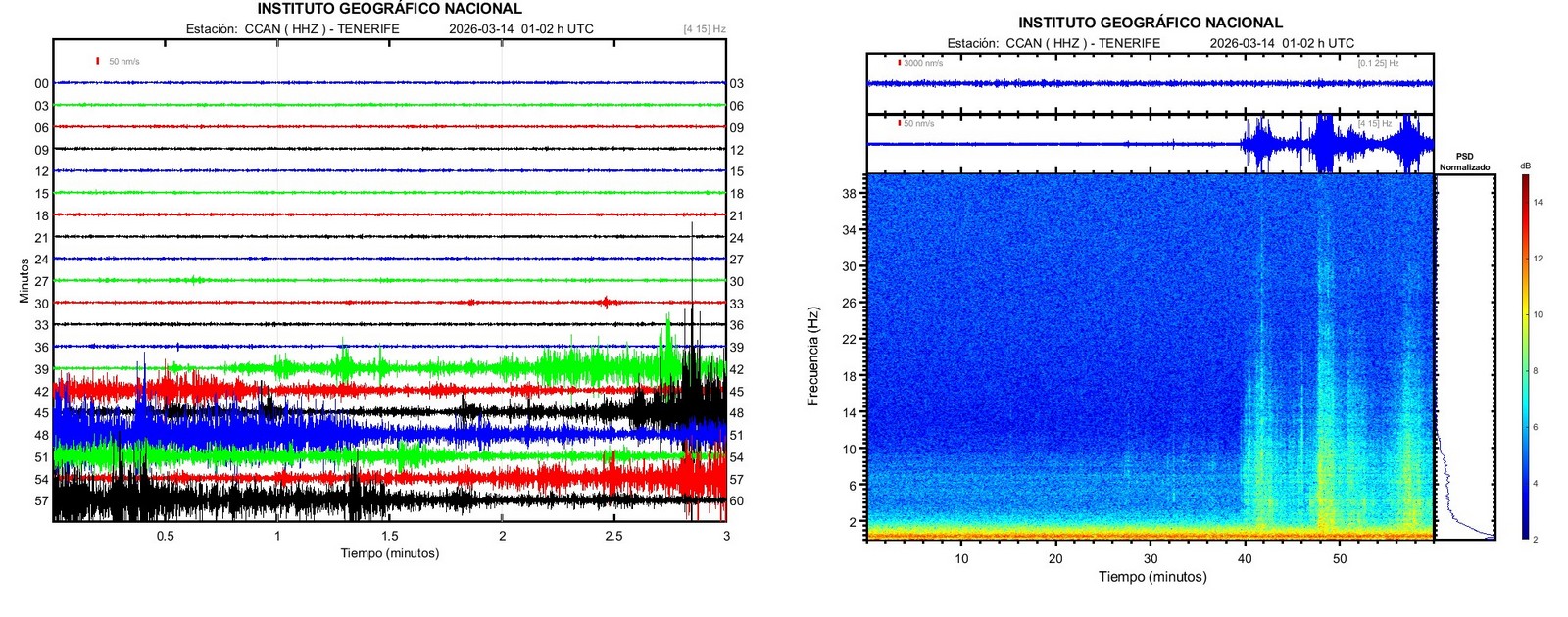Click the dB color scale bar

[x=1526, y=357]
